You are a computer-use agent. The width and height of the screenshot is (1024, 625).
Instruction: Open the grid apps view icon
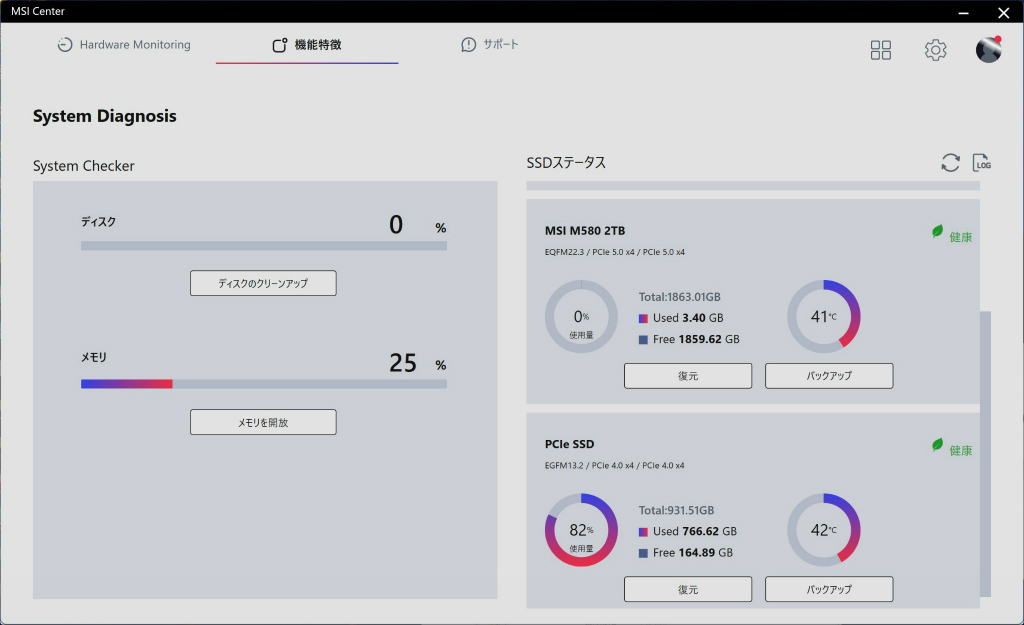880,50
